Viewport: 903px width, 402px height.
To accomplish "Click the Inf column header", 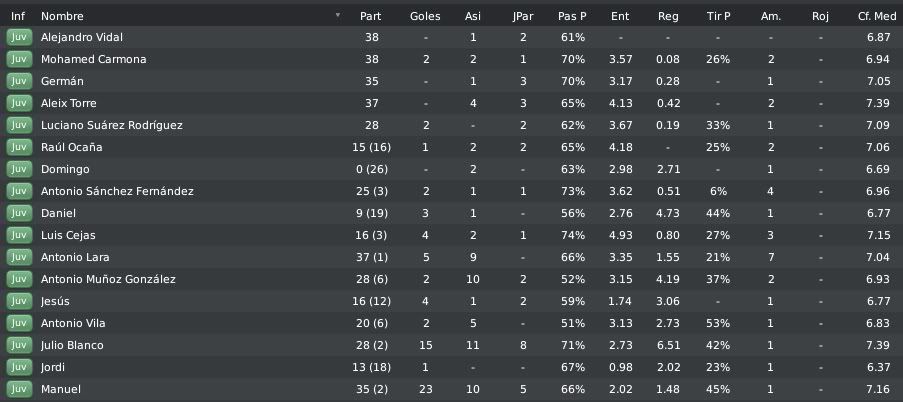I will click(x=18, y=16).
